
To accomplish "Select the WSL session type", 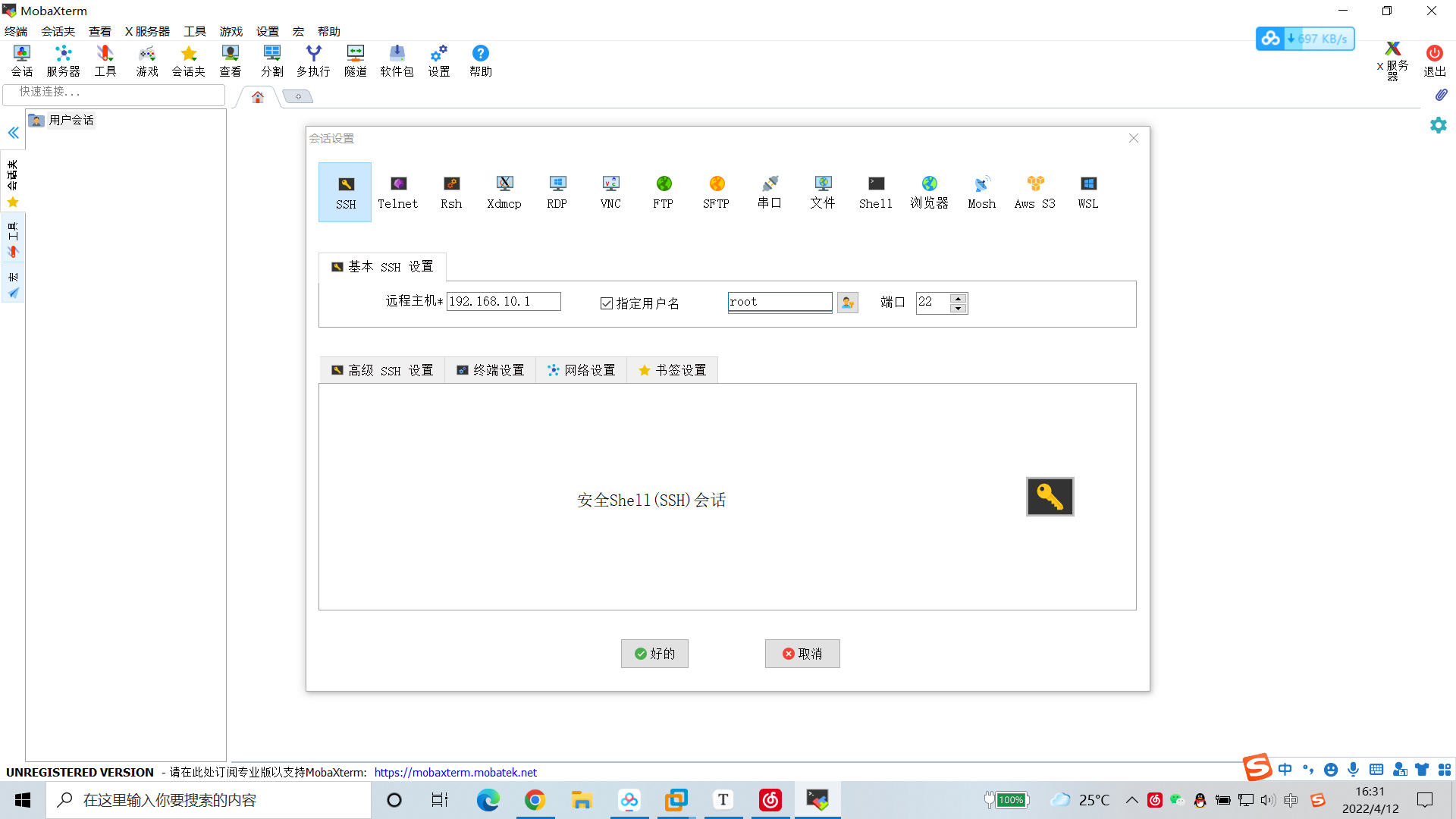I will pyautogui.click(x=1087, y=192).
